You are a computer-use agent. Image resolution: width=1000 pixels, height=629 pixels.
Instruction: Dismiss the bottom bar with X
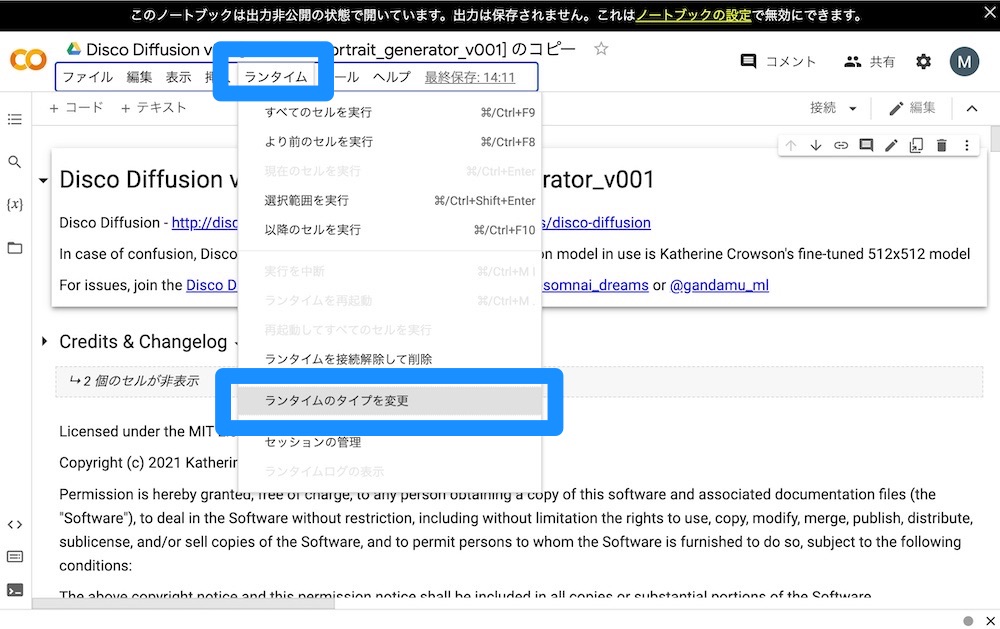pos(990,621)
